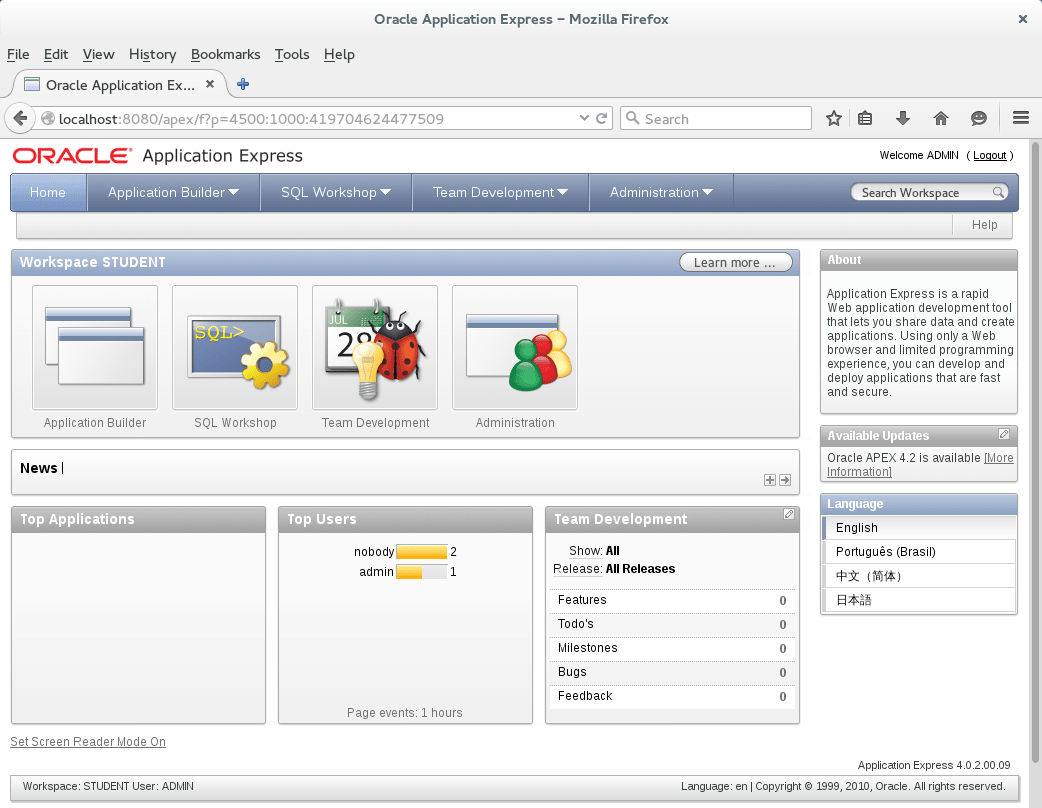Edit the Team Development region pencil icon
The image size is (1042, 808).
[789, 514]
